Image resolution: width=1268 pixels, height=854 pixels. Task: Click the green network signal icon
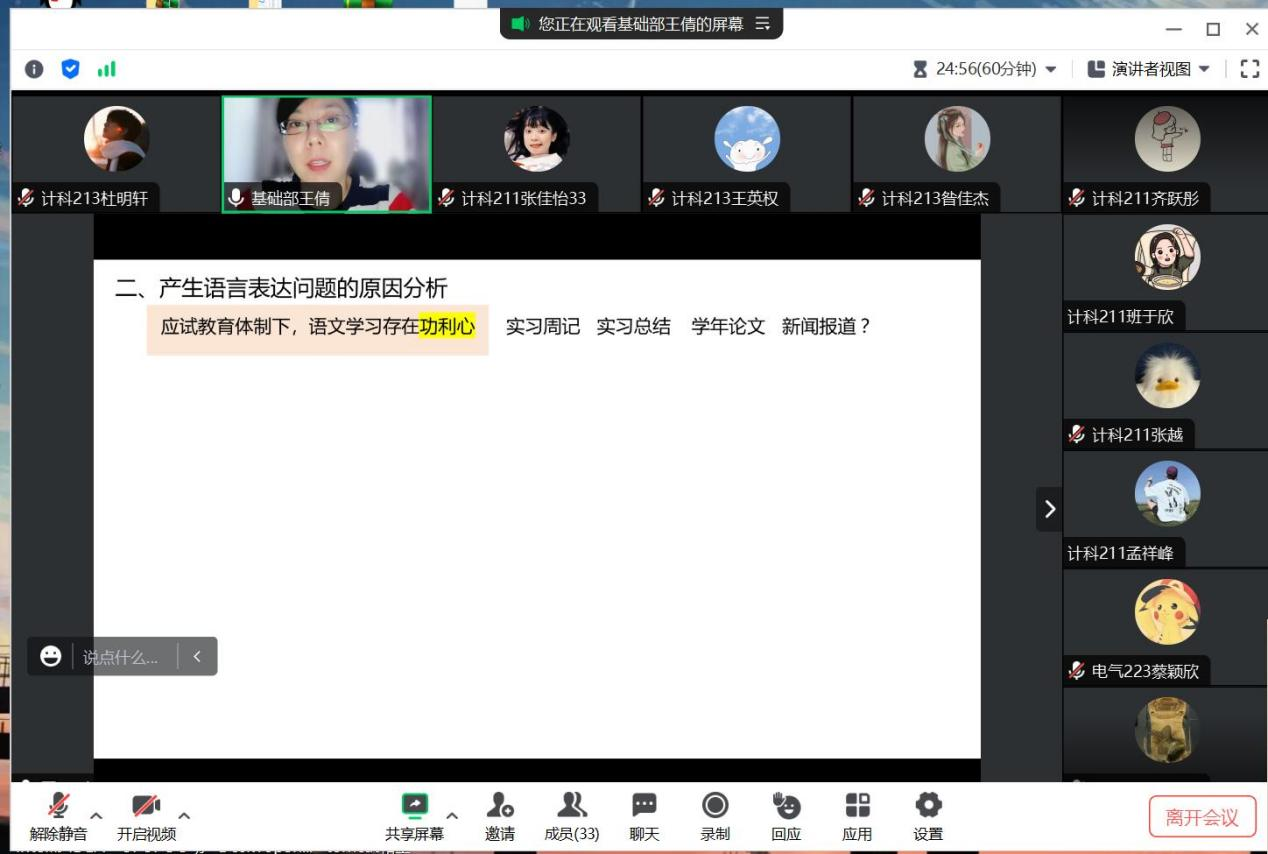point(106,69)
